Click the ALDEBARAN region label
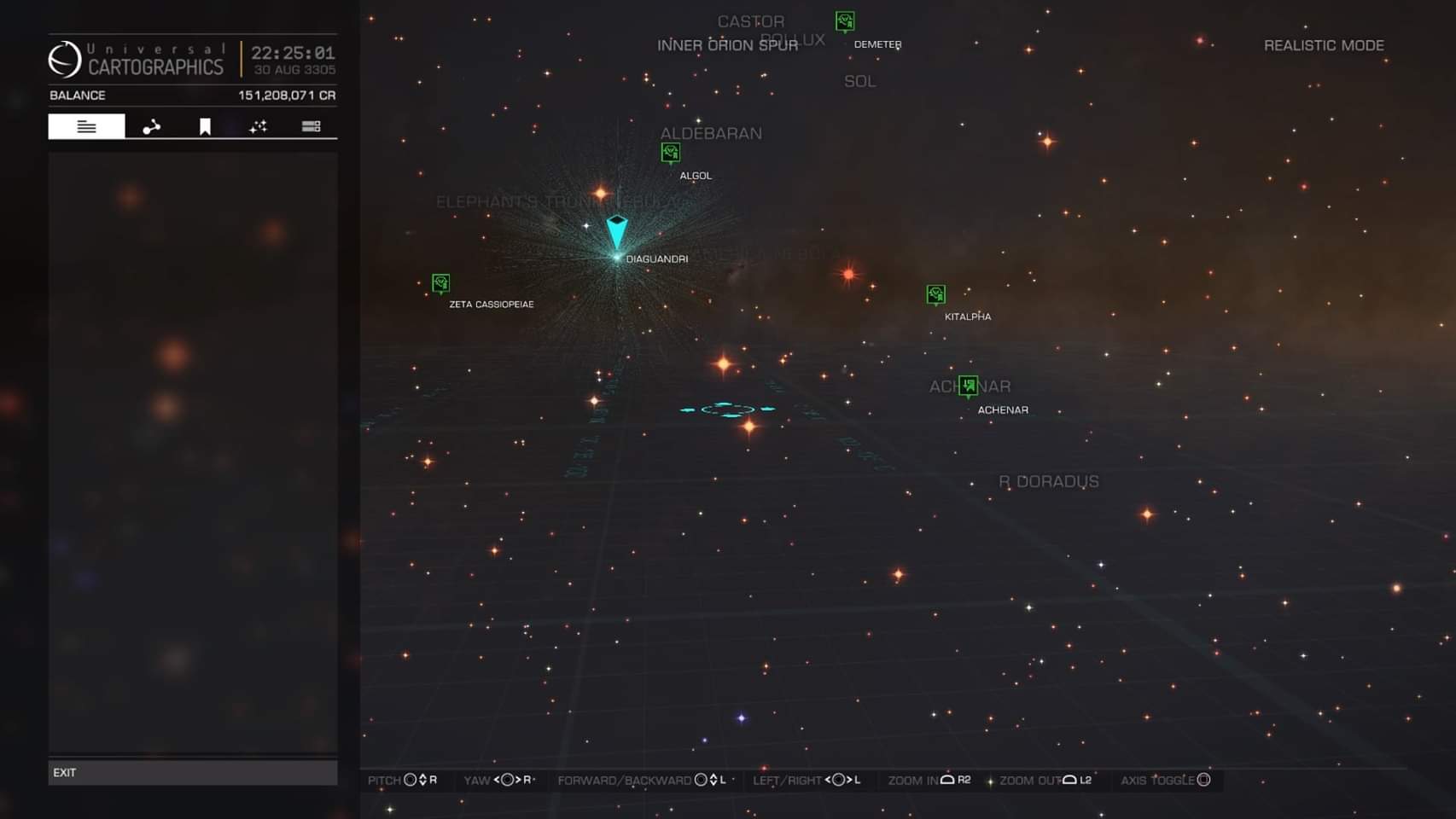 pos(711,133)
